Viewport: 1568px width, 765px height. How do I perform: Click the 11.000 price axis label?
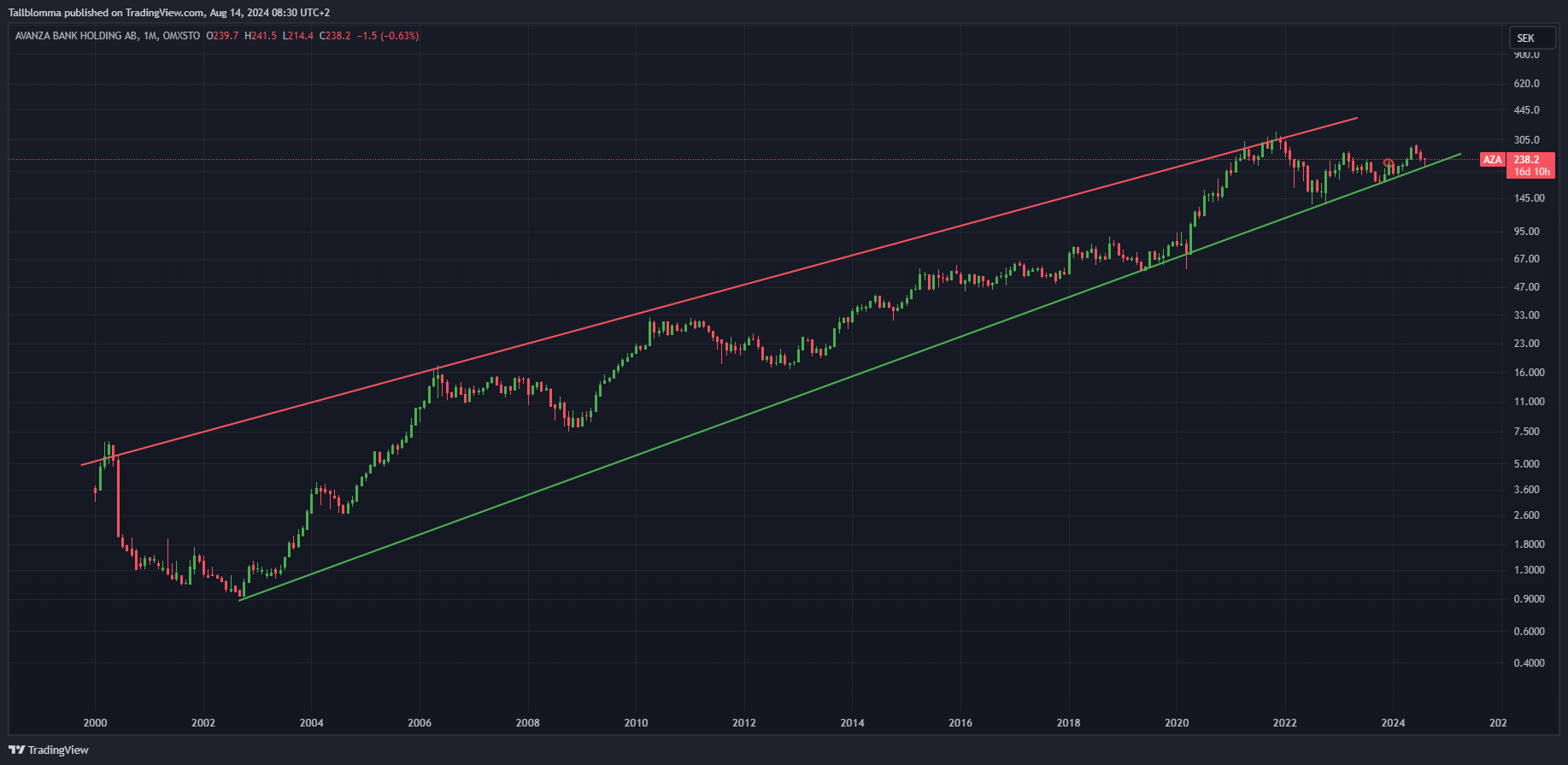[x=1529, y=402]
